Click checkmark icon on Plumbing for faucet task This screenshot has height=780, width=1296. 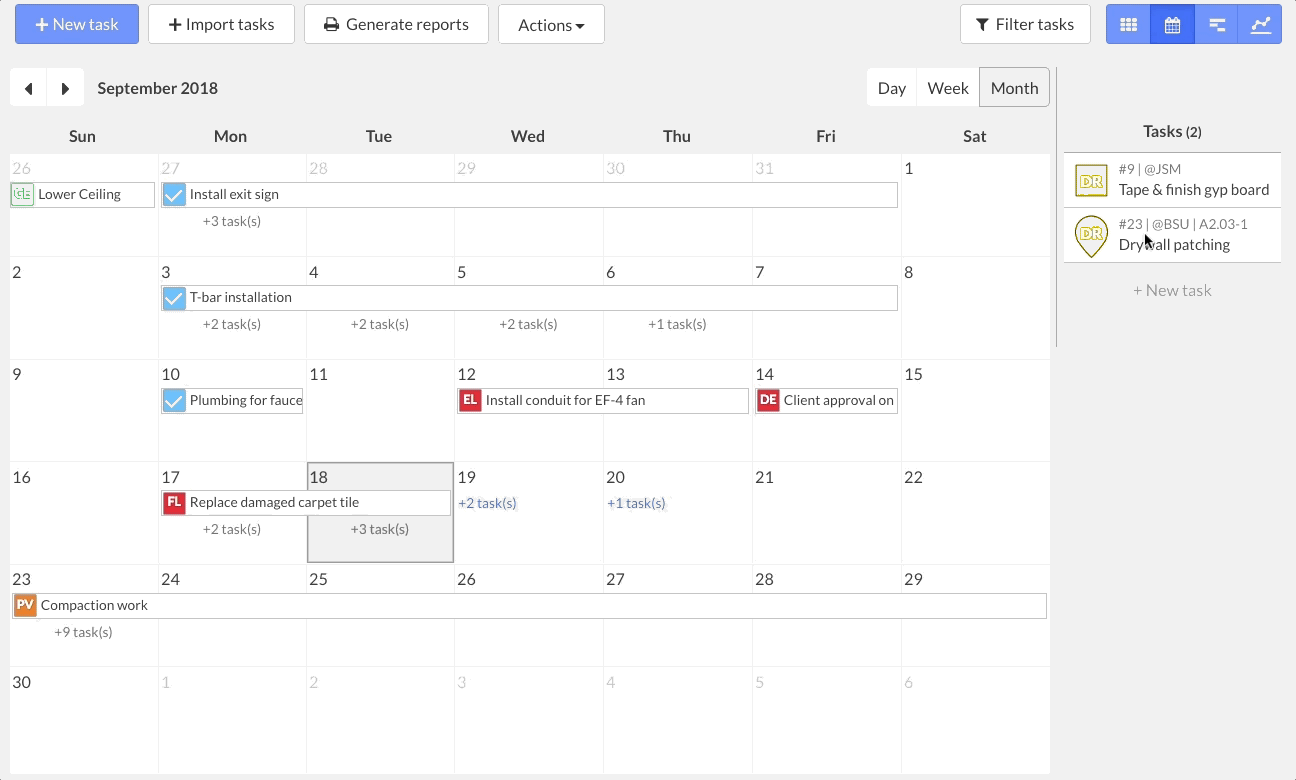pyautogui.click(x=174, y=400)
